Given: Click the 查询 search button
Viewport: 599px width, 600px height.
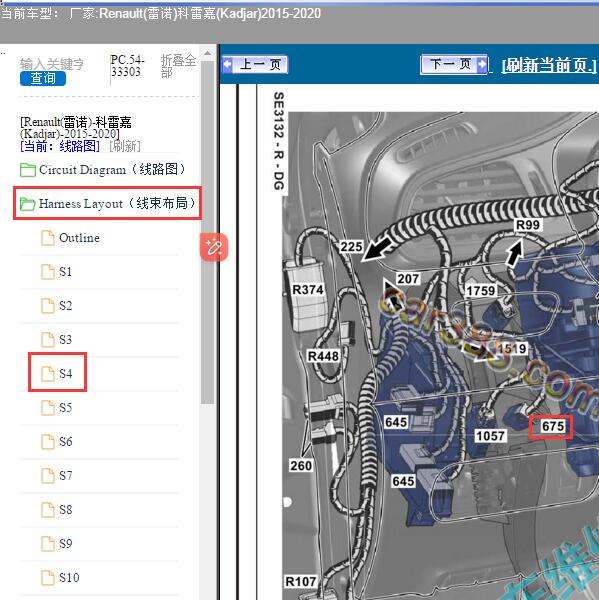Looking at the screenshot, I should click(43, 78).
